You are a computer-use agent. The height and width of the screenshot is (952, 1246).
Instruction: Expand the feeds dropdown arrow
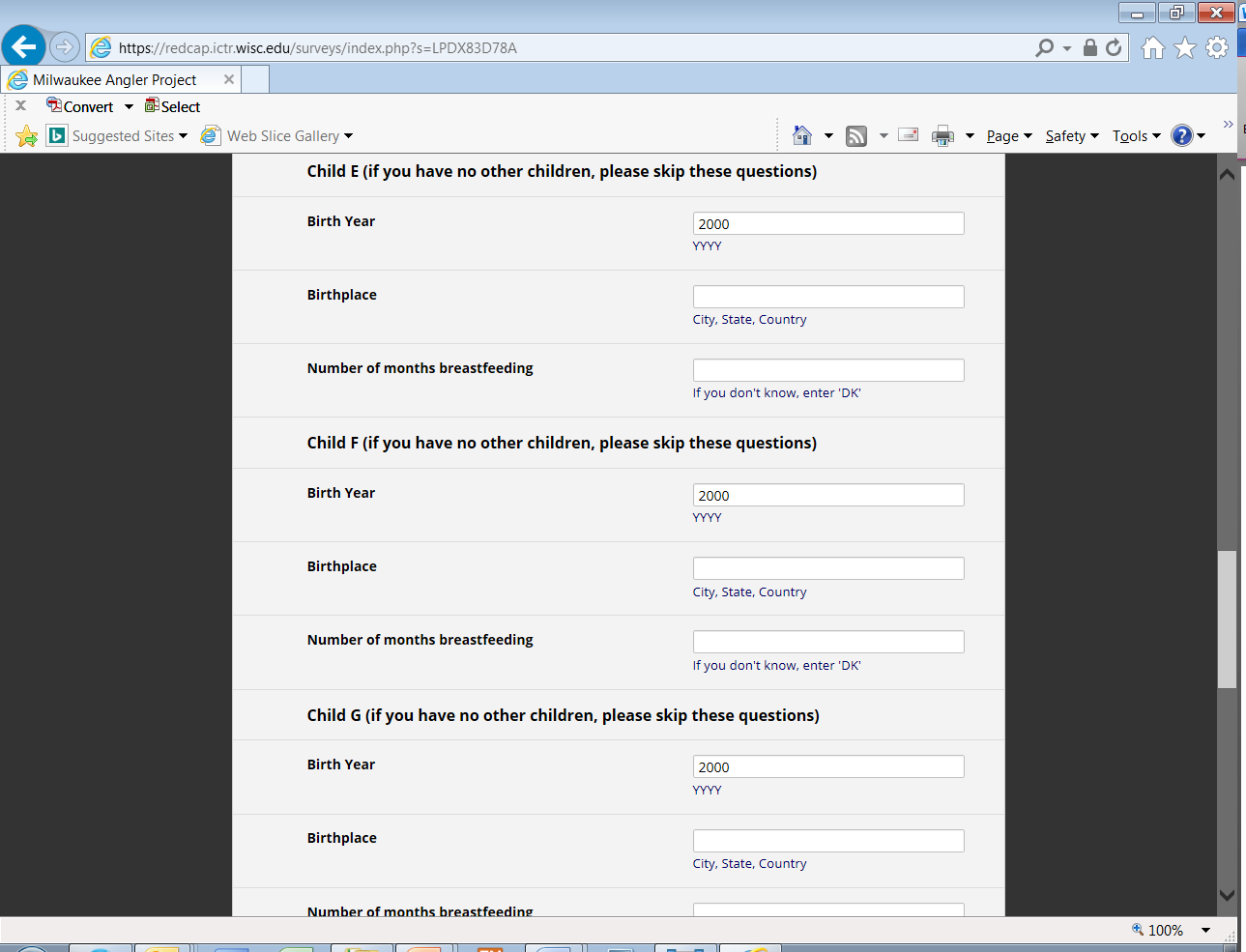884,136
